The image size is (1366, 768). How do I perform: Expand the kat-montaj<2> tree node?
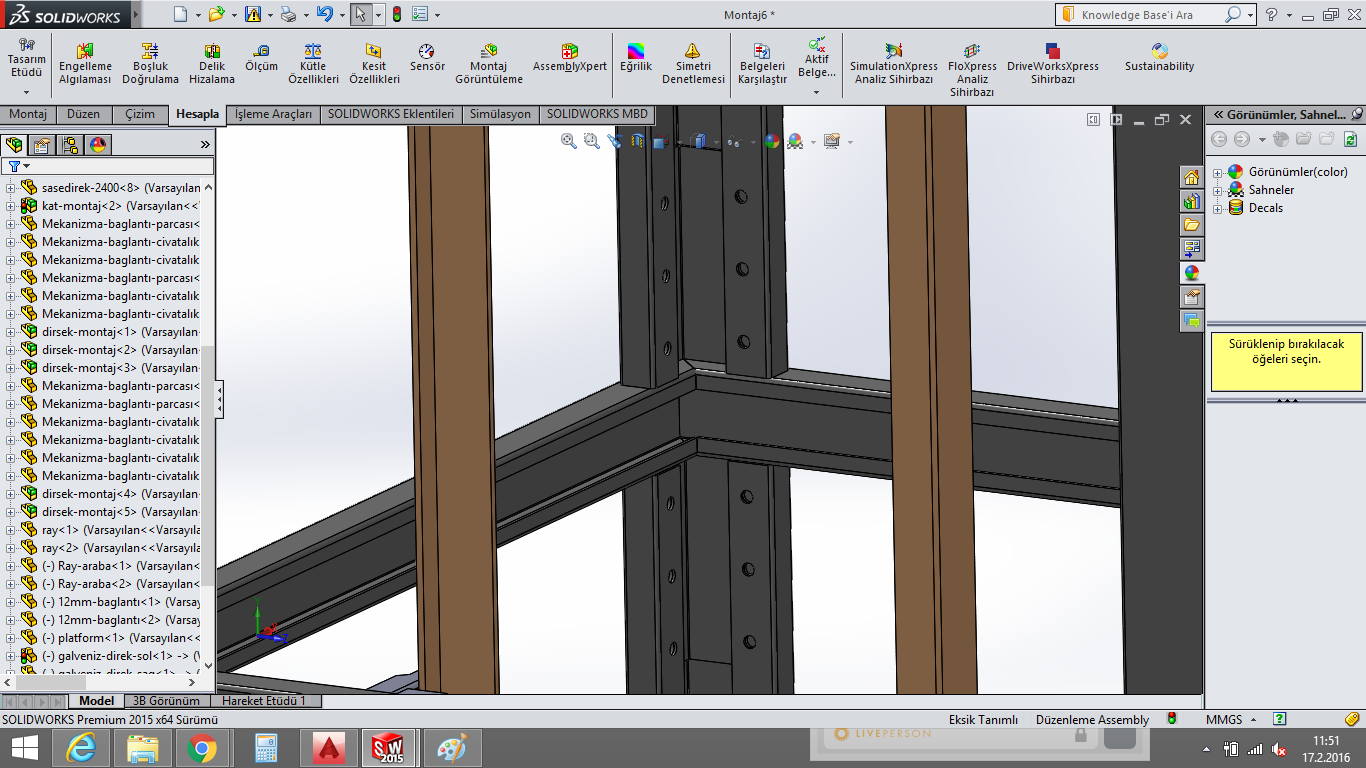point(10,205)
